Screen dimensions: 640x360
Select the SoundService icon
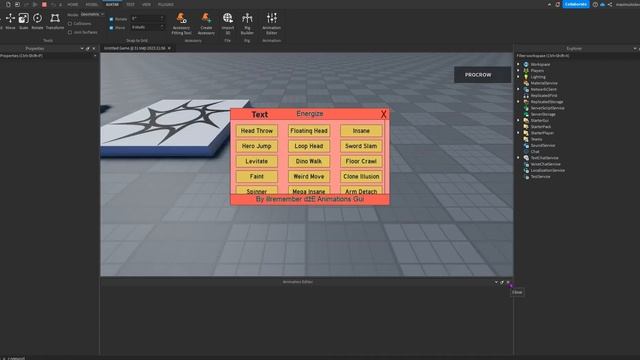coord(526,145)
